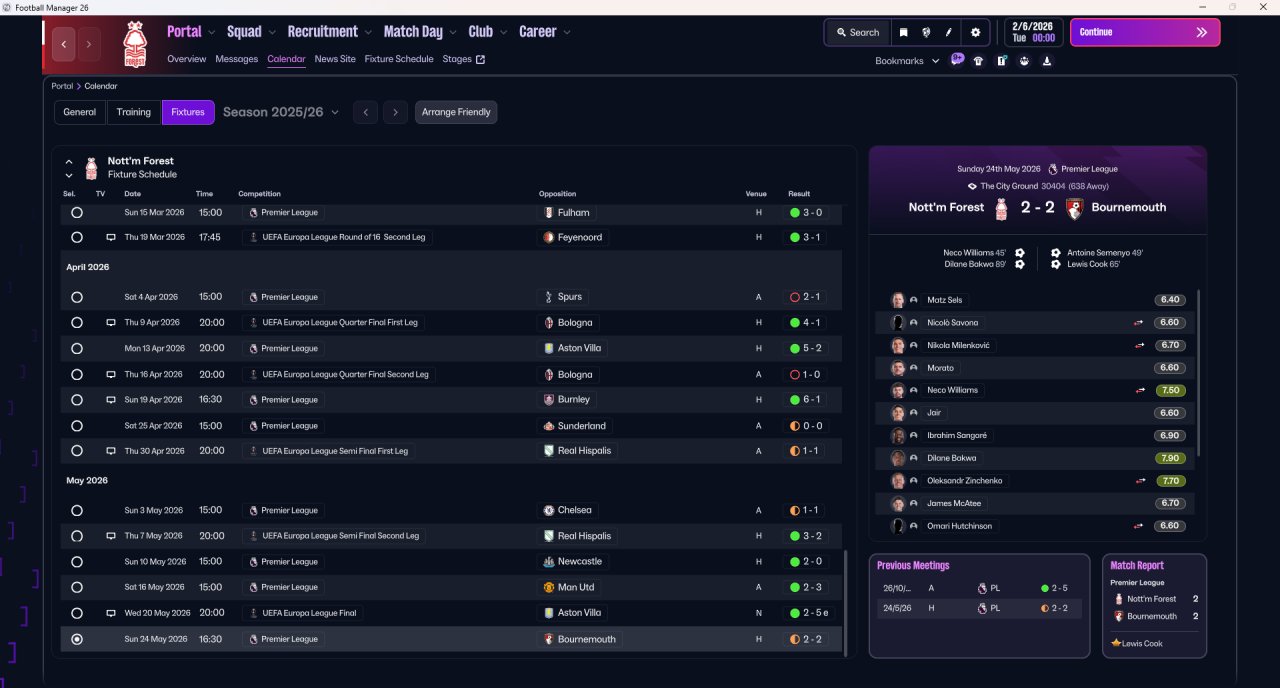Open the messages chat bubble with 9+ badge

tap(957, 60)
